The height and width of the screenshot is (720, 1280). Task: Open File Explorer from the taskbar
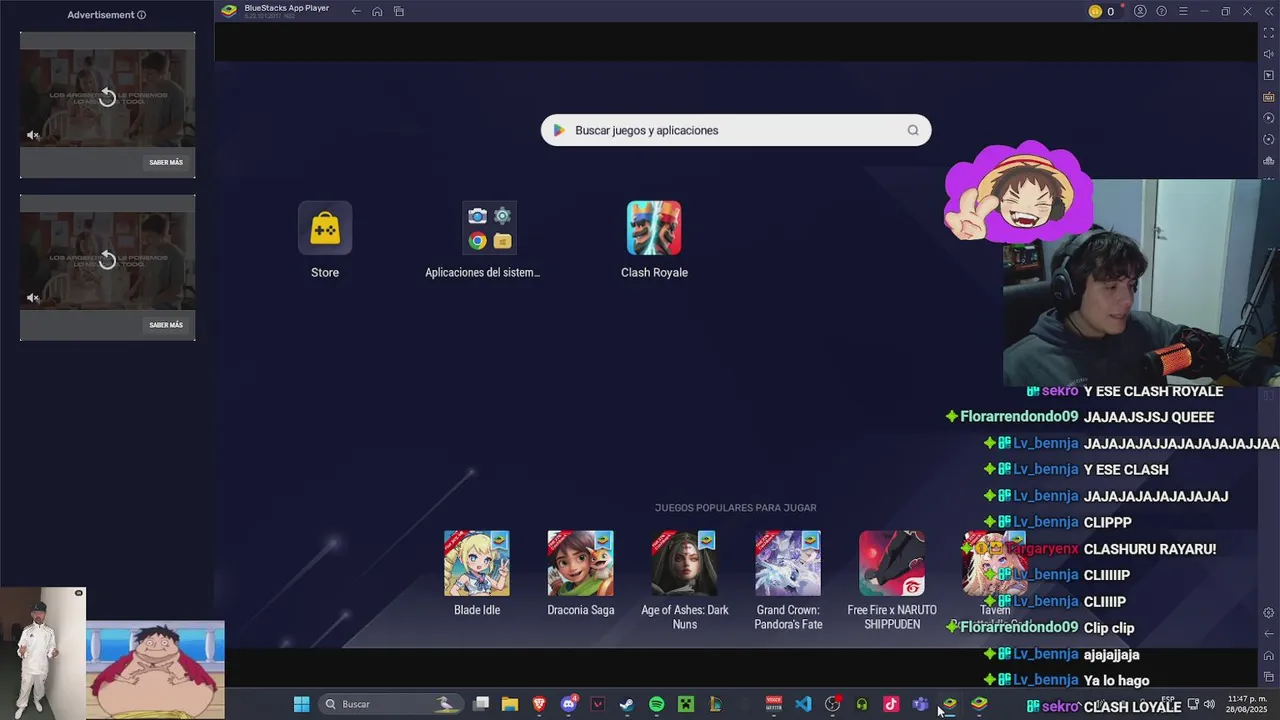point(510,704)
